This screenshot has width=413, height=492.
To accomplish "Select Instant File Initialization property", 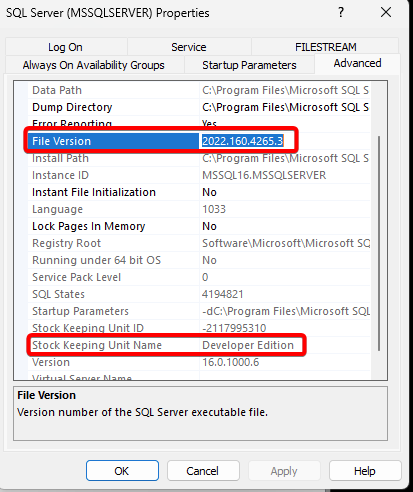I will coord(94,192).
